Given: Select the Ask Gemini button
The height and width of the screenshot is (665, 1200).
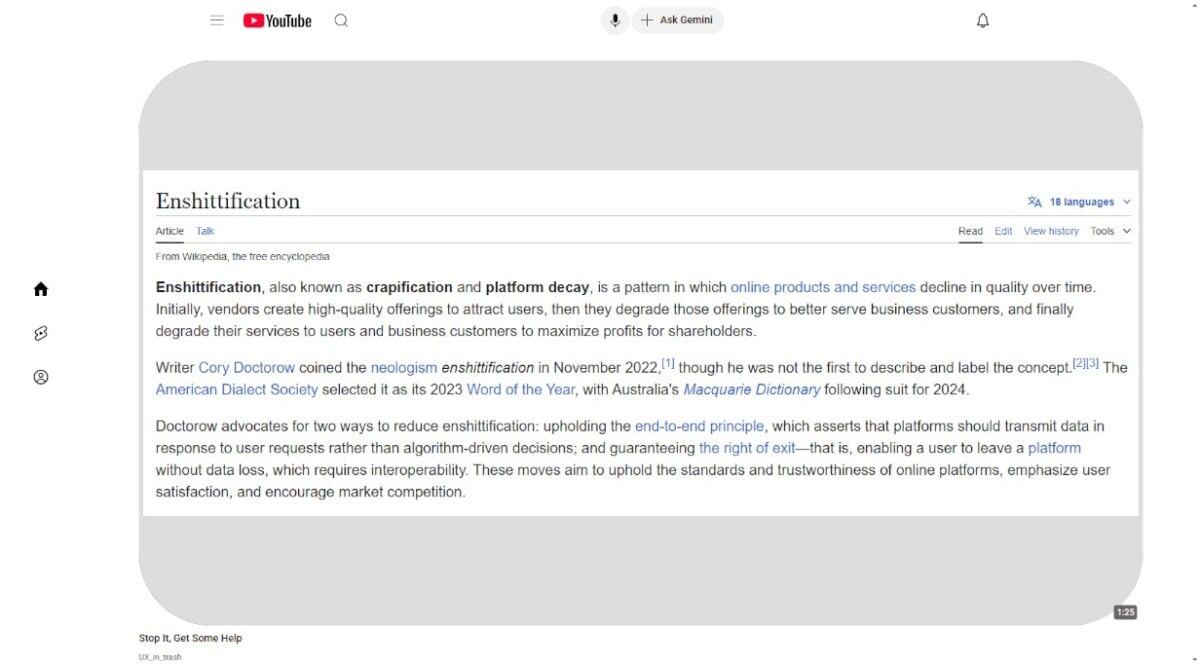Looking at the screenshot, I should click(677, 20).
